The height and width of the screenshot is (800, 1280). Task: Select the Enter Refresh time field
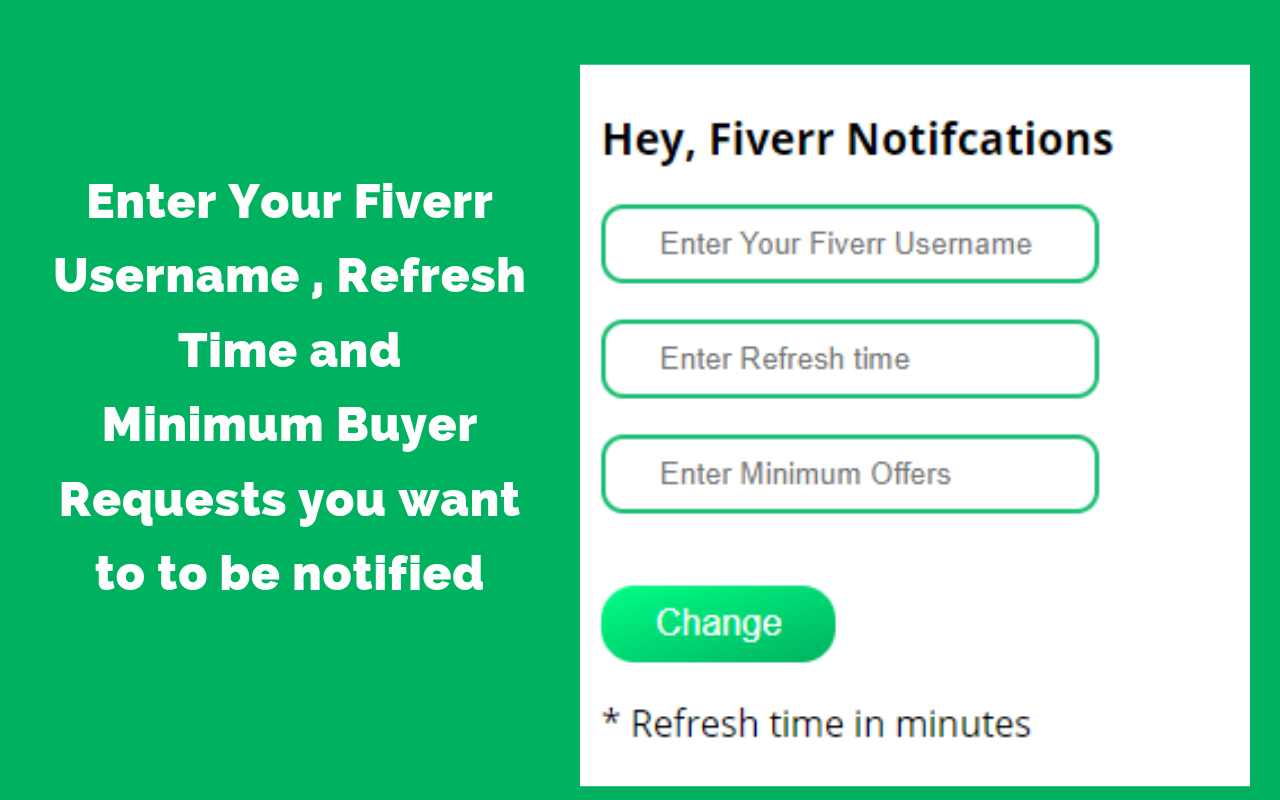[x=849, y=358]
